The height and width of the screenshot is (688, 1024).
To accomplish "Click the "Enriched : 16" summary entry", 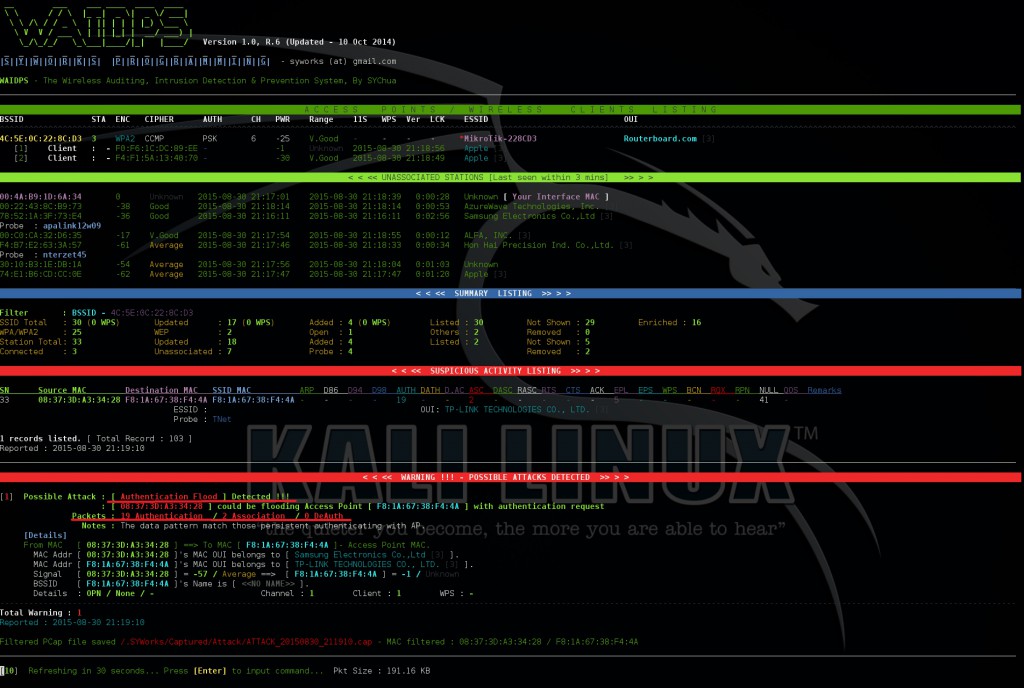I will [669, 322].
